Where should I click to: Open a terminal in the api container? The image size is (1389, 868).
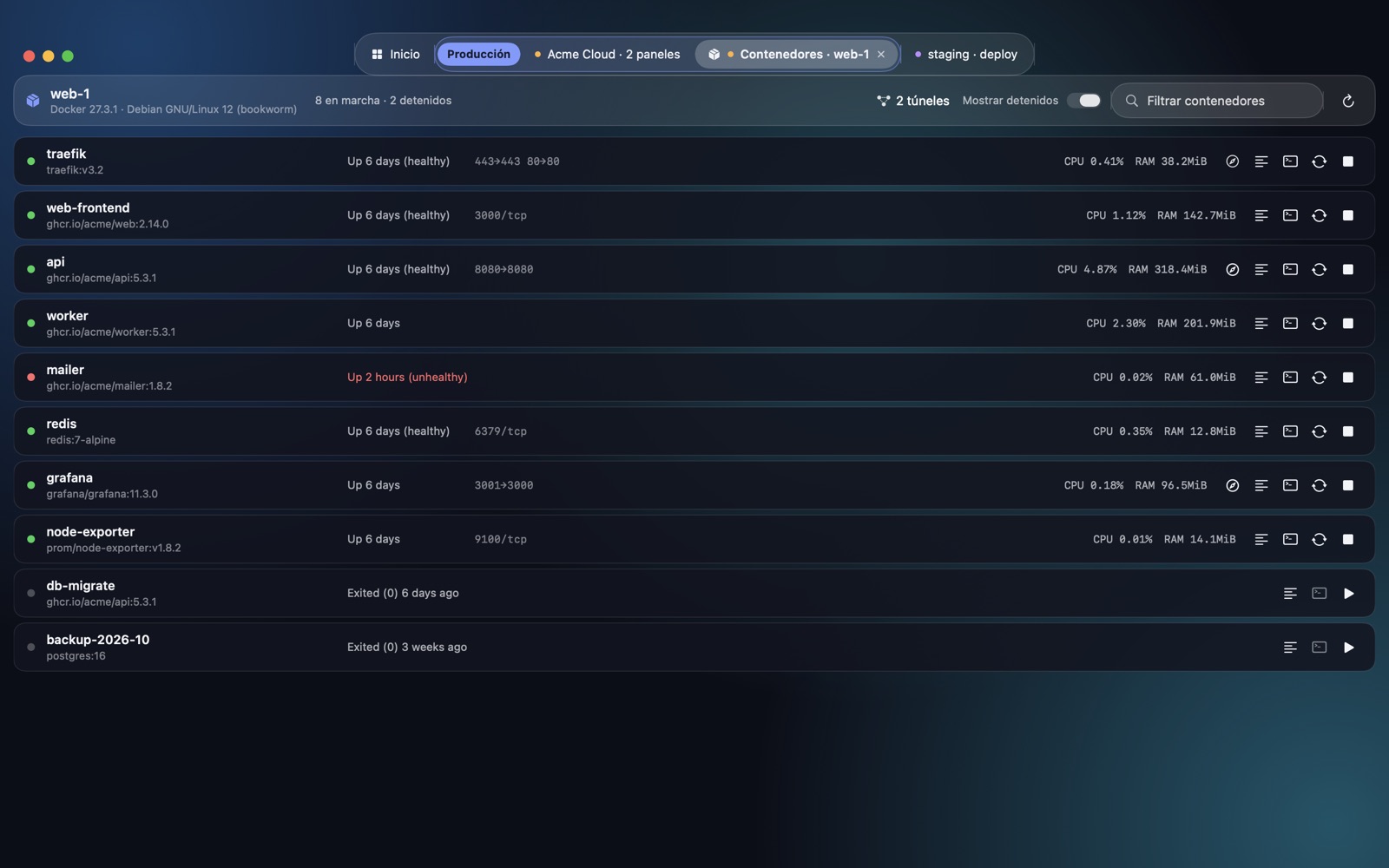click(1290, 269)
